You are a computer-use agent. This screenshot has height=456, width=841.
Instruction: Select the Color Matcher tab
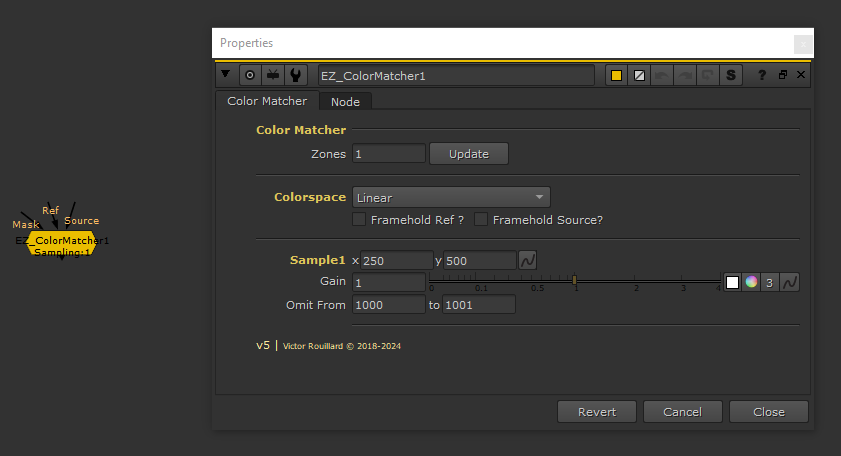tap(267, 101)
